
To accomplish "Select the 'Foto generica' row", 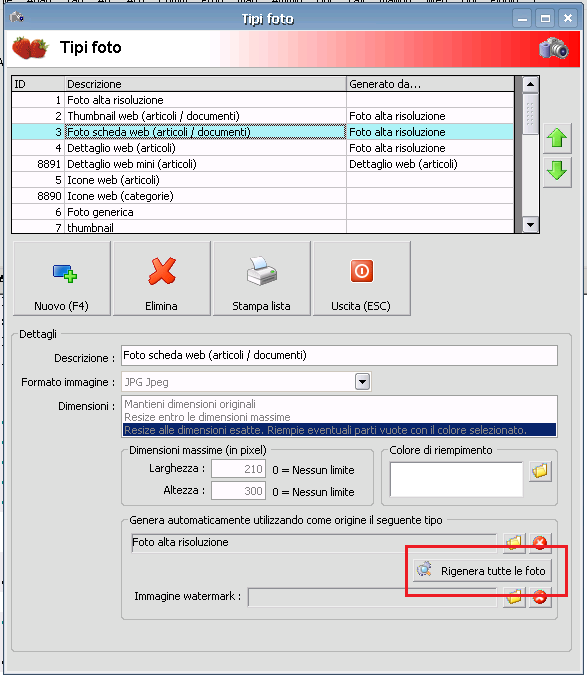I will tap(263, 212).
